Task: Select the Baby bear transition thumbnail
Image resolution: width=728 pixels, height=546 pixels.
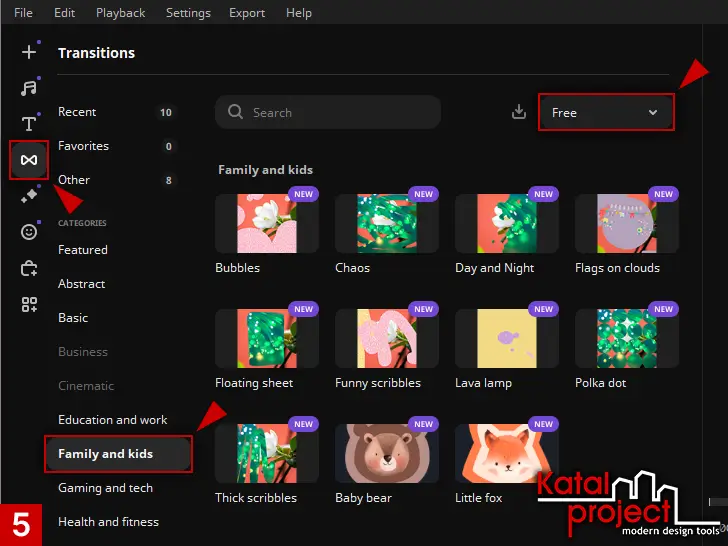Action: pos(387,453)
